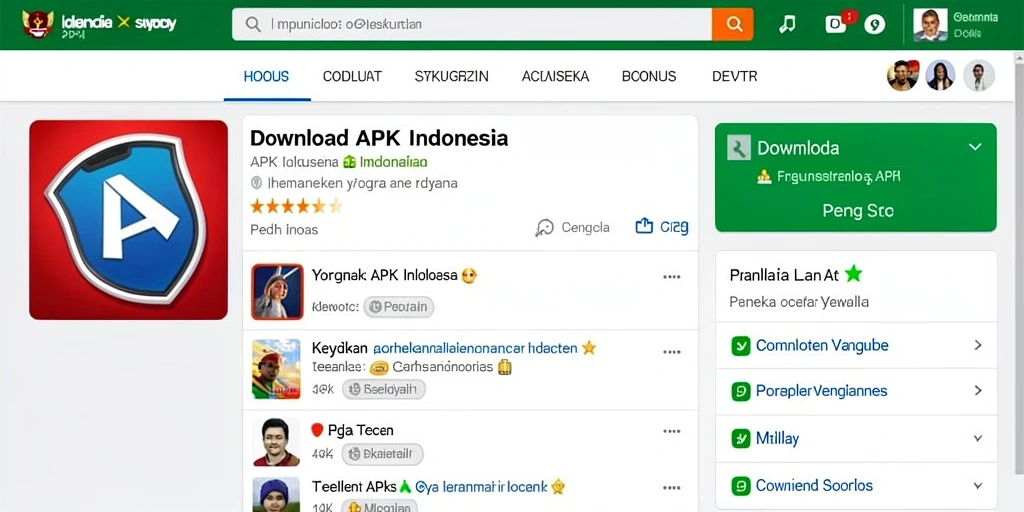Click the Cownlend Soorlos label
1024x512 pixels.
point(814,485)
